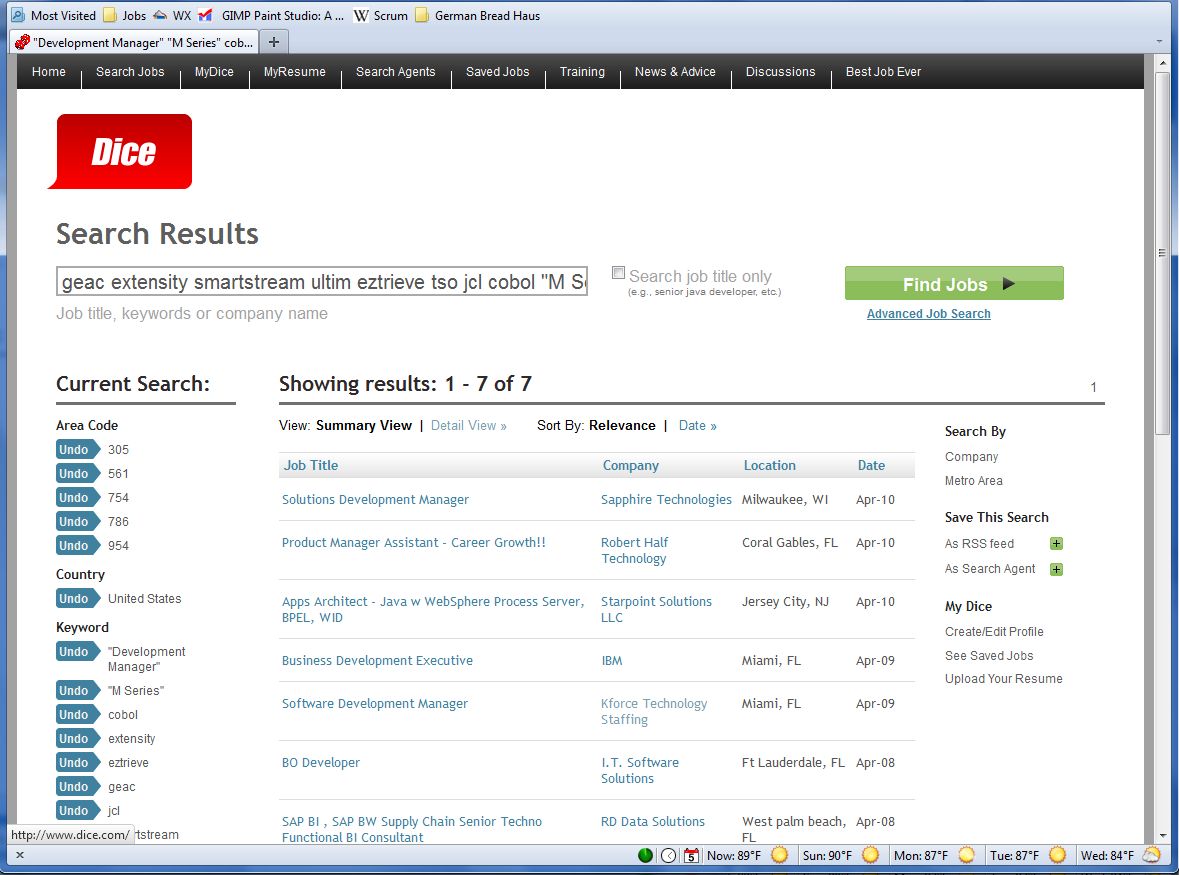Image resolution: width=1179 pixels, height=875 pixels.
Task: Search By Company link
Action: click(x=971, y=457)
